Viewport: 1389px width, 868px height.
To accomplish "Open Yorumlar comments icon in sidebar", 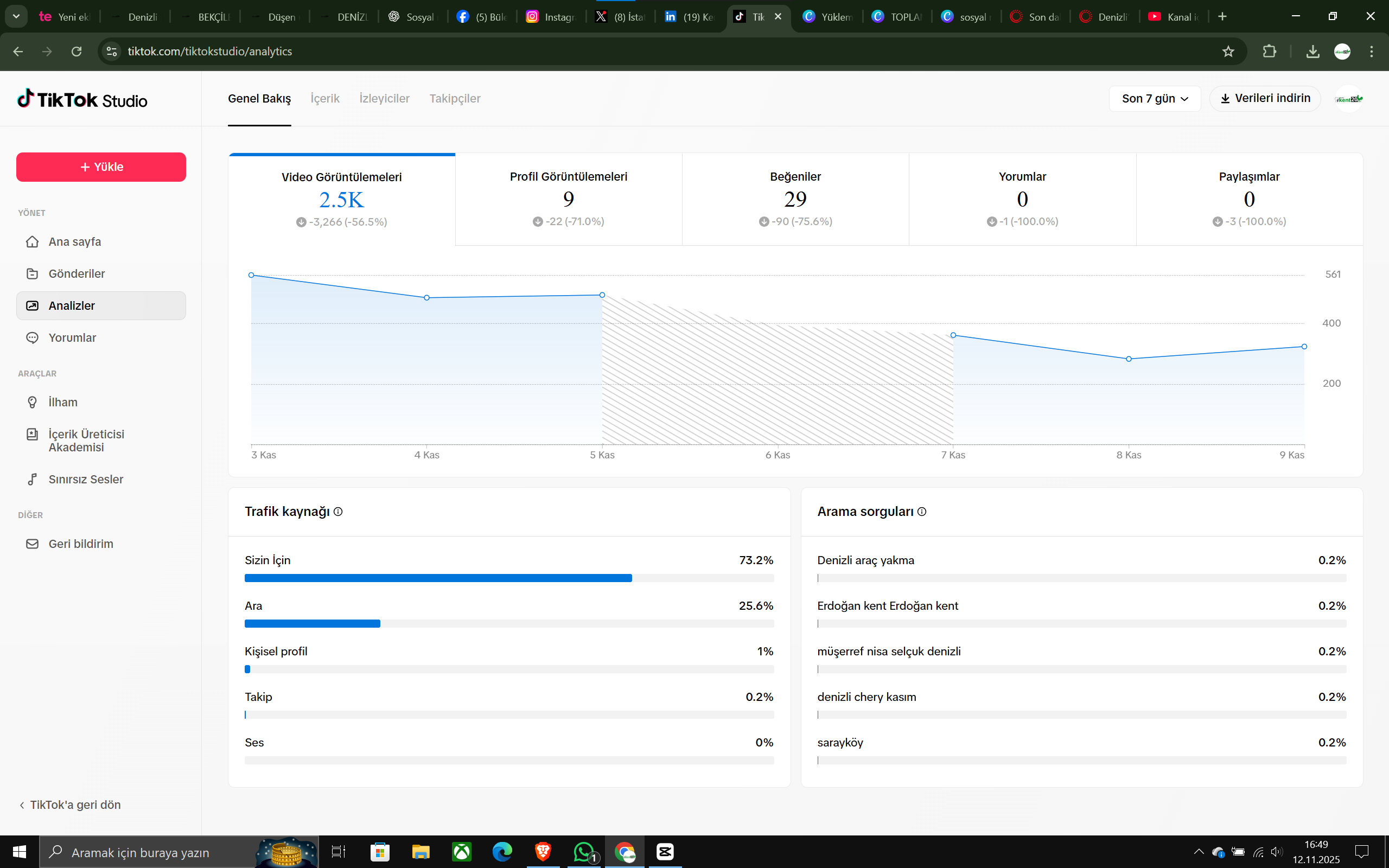I will click(32, 337).
